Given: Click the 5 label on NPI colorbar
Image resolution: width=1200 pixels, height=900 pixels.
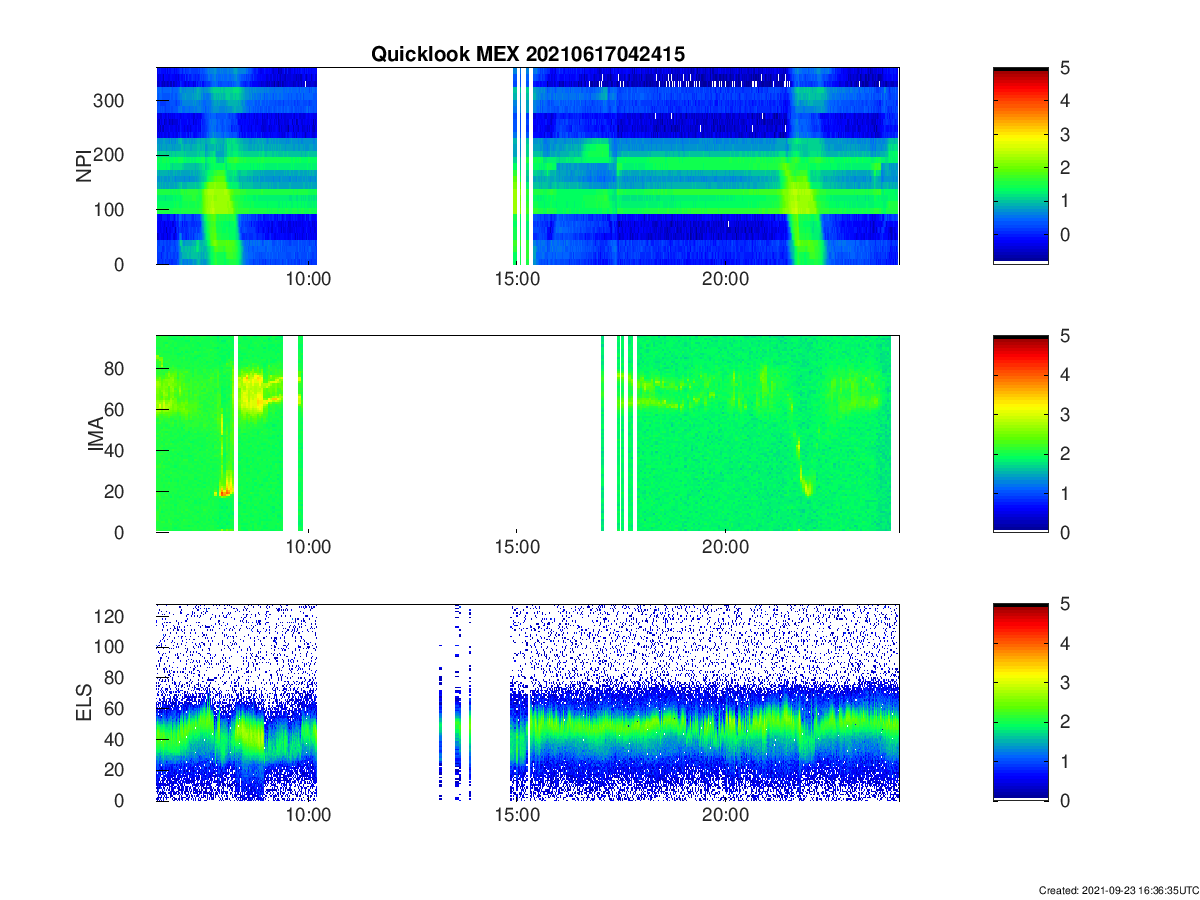Looking at the screenshot, I should 1066,67.
